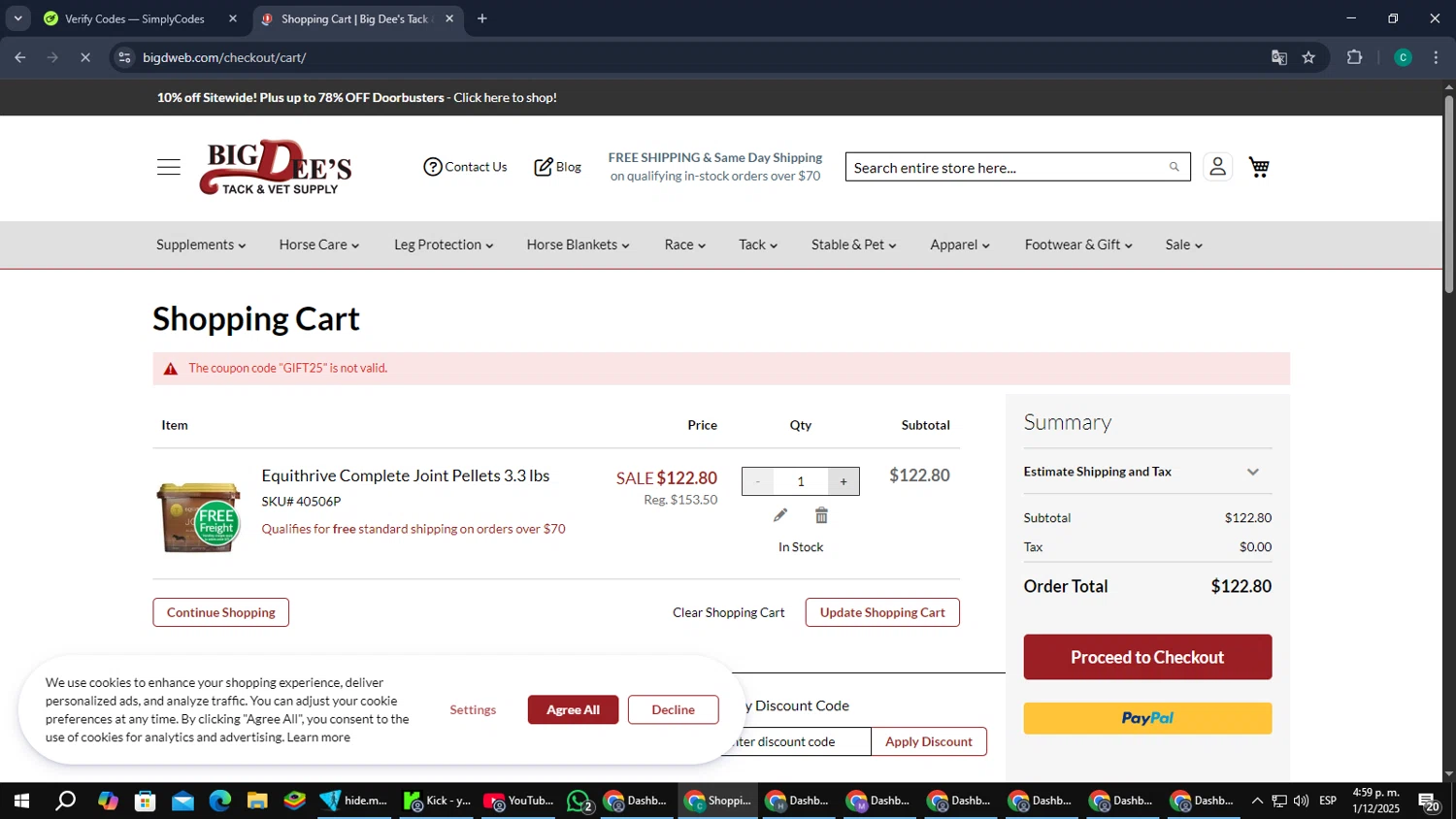Click Continue Shopping button

pyautogui.click(x=221, y=612)
